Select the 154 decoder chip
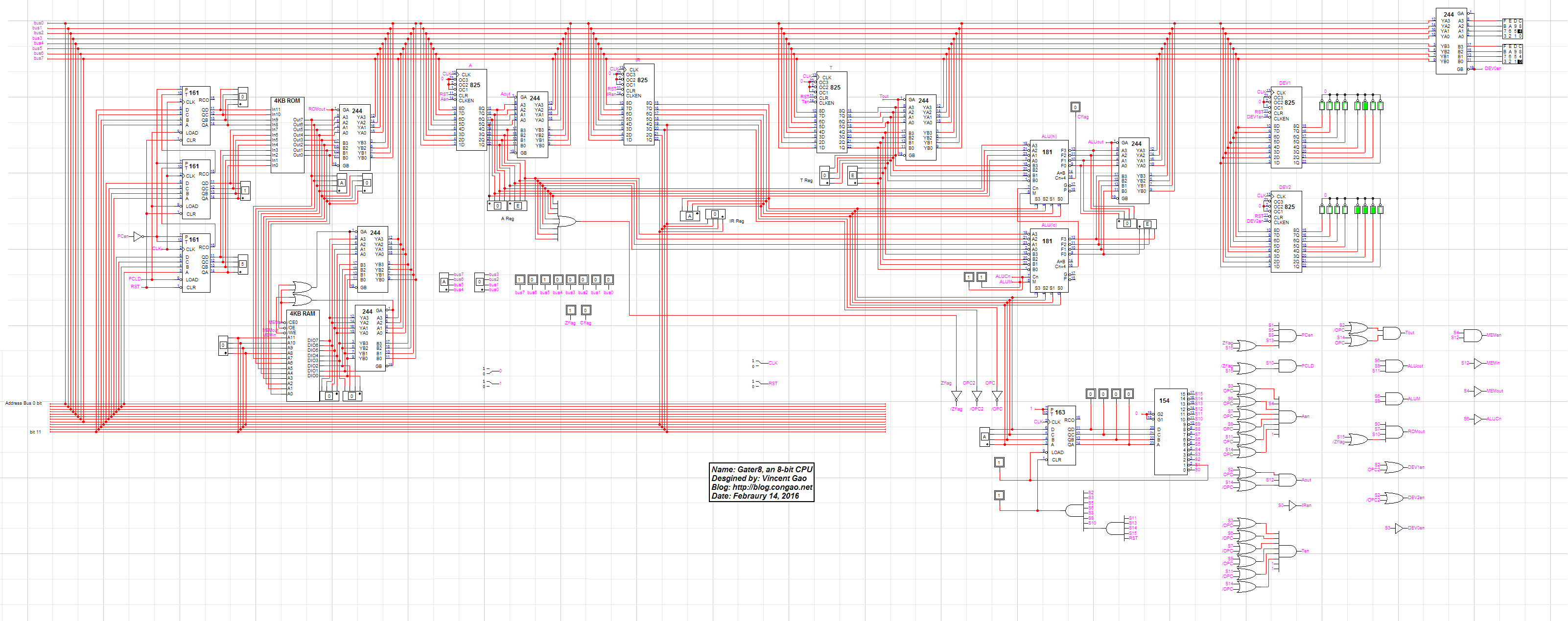 click(x=1170, y=432)
